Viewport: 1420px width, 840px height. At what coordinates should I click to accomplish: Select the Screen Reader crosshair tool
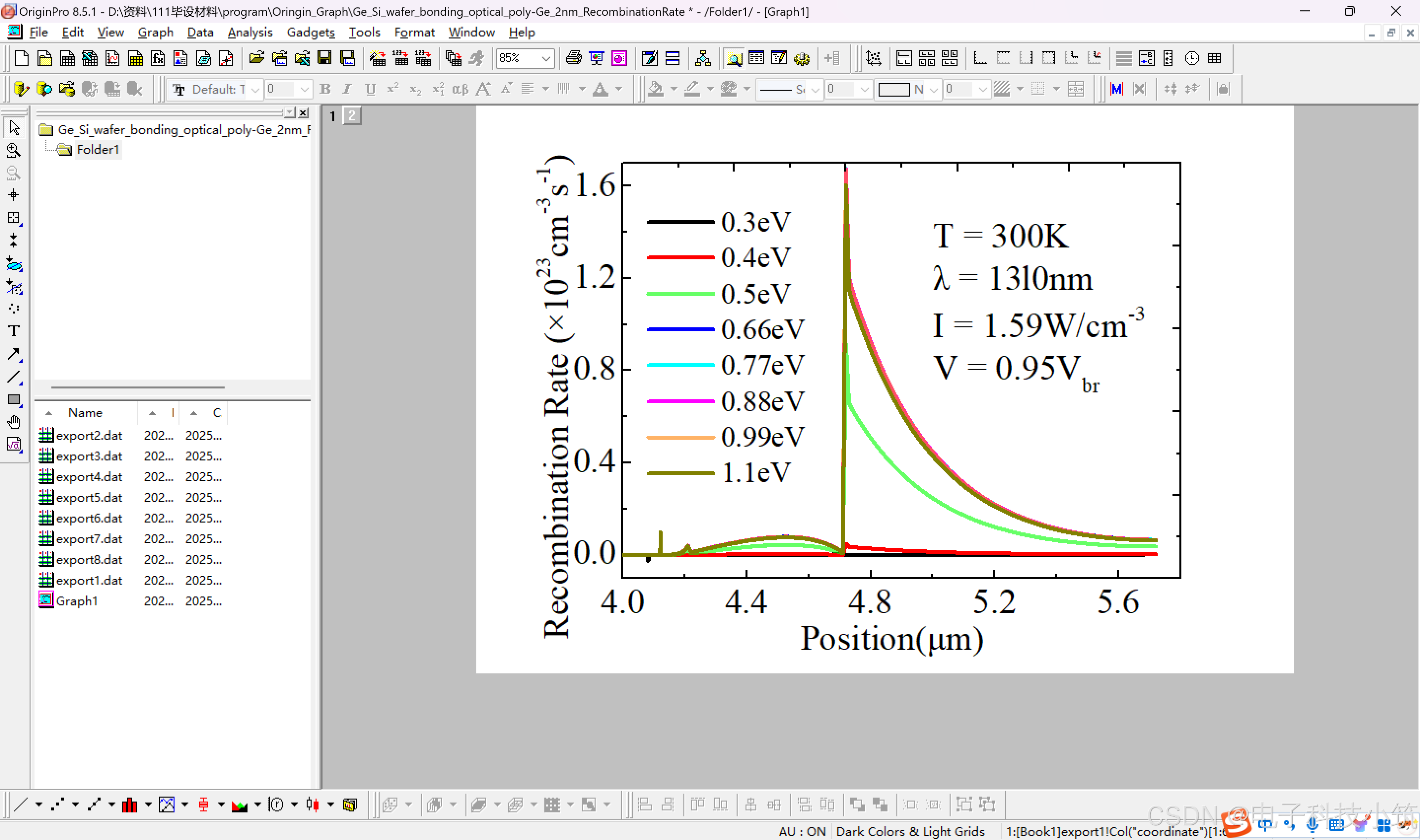[x=14, y=195]
